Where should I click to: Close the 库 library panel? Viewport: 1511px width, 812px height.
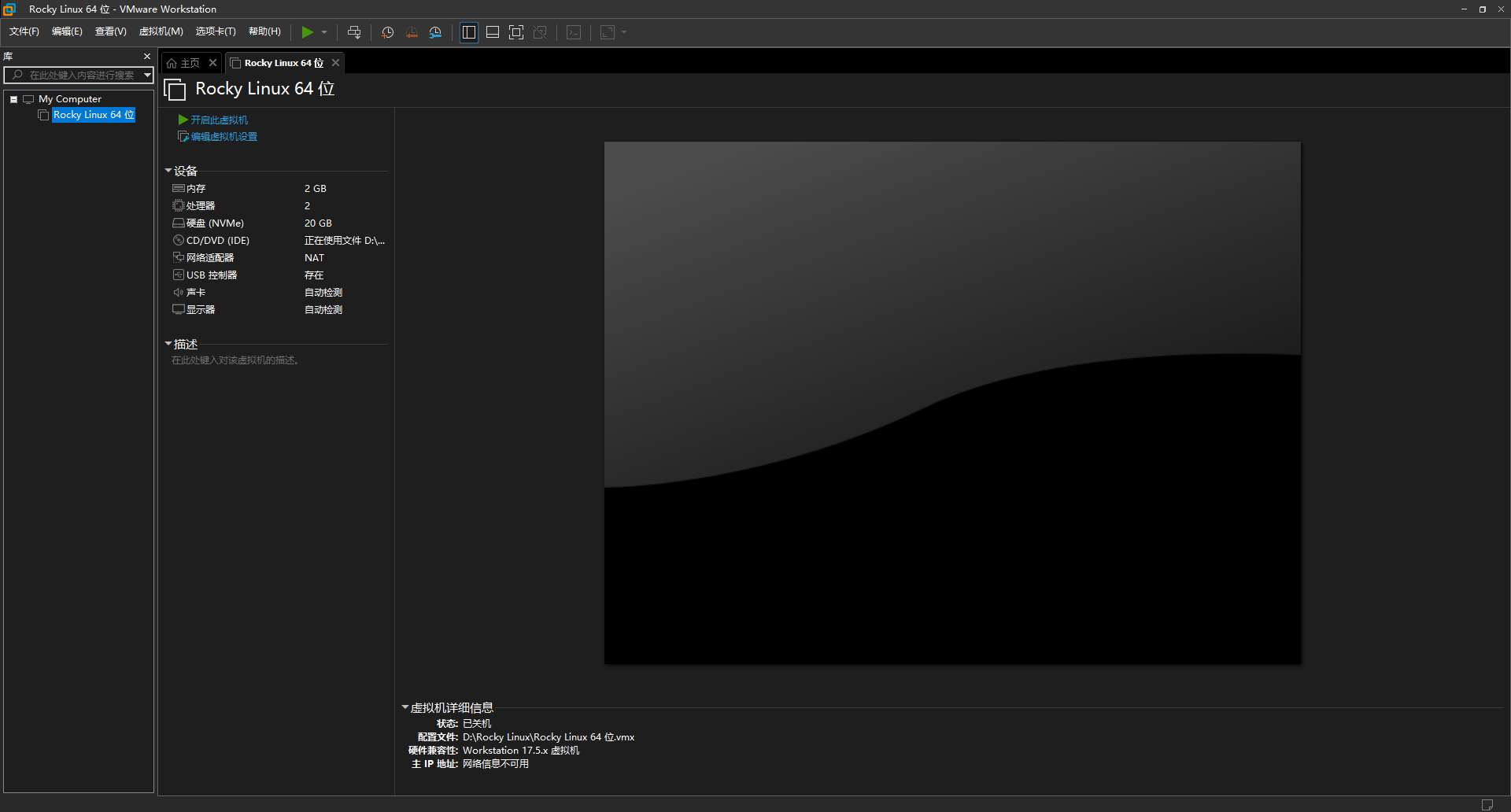[147, 57]
